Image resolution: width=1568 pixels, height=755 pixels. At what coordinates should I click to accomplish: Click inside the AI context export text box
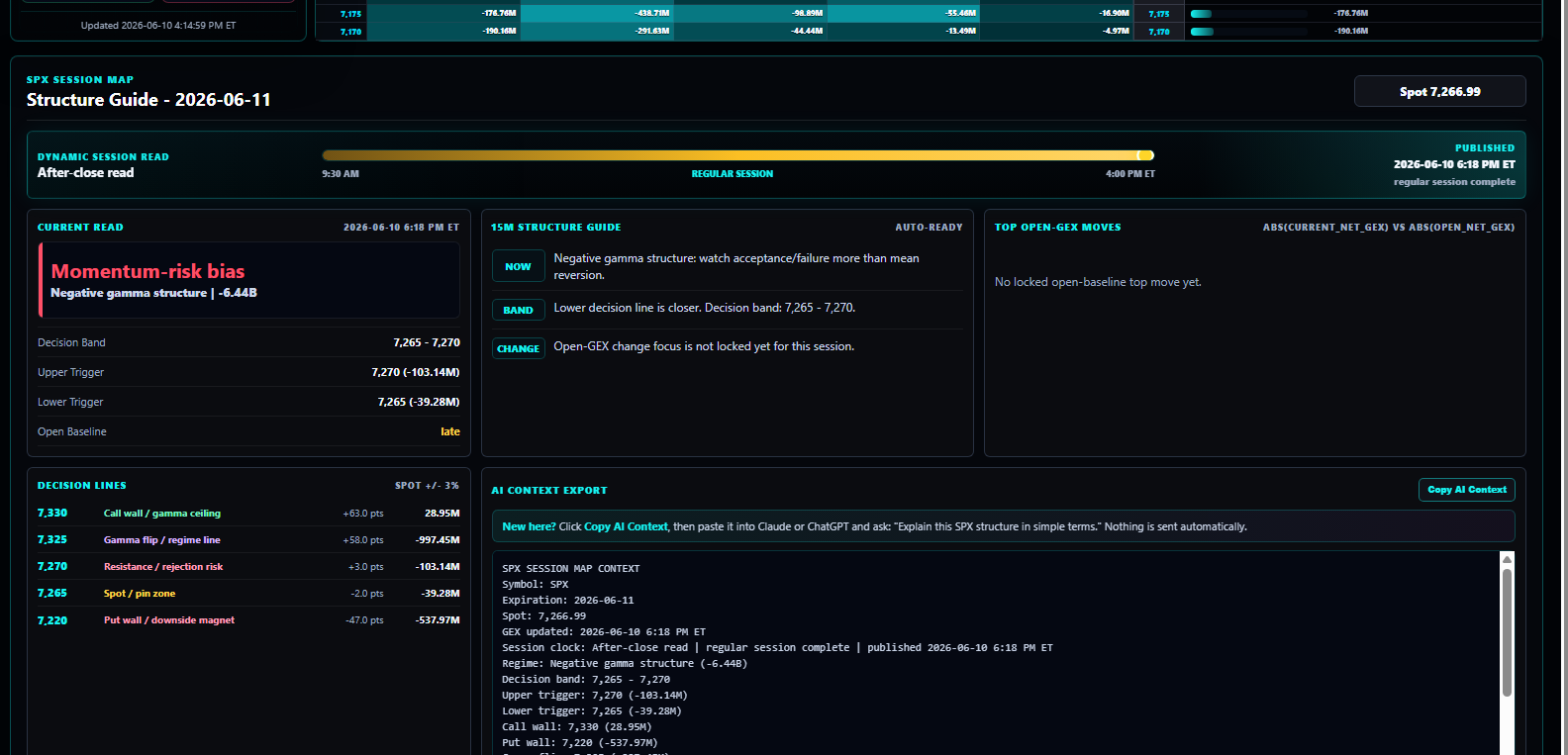(996, 653)
